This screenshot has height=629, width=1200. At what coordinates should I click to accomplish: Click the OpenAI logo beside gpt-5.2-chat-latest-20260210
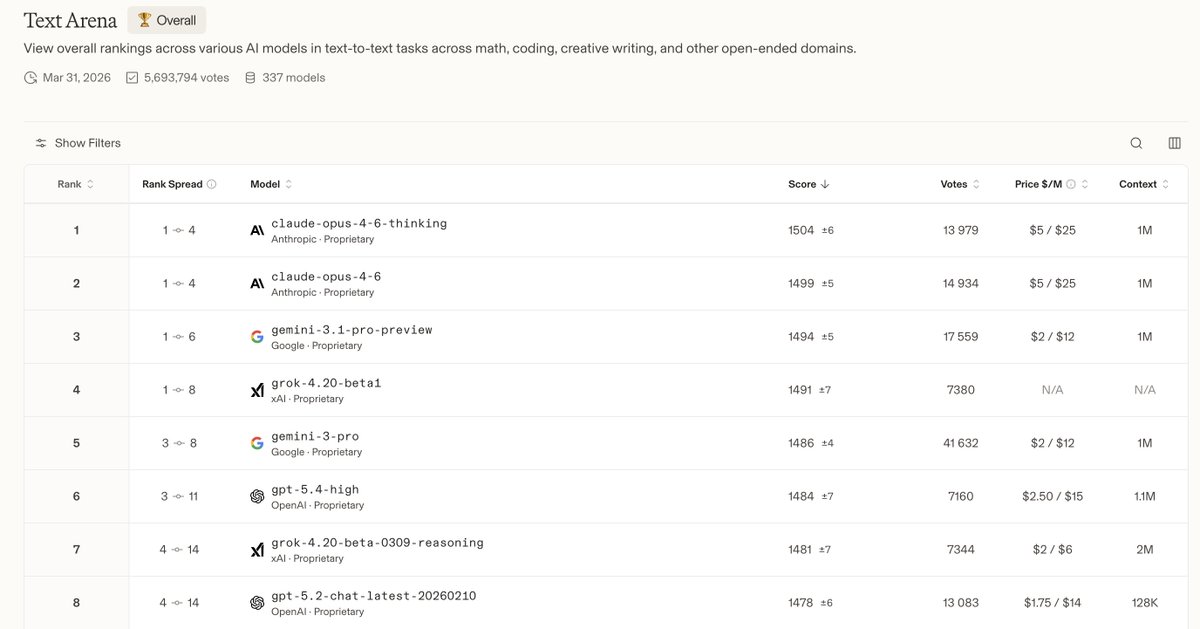[x=257, y=602]
